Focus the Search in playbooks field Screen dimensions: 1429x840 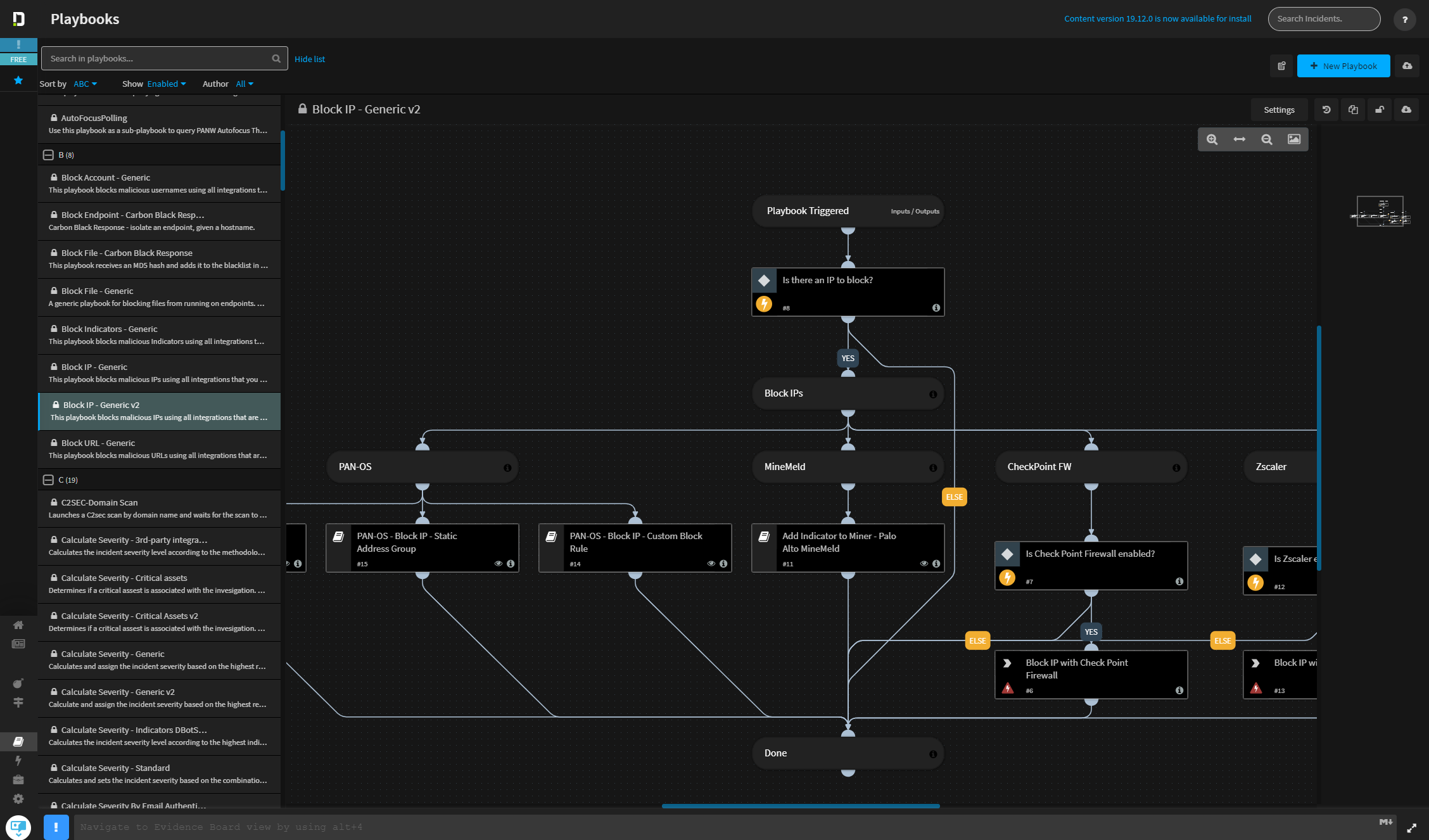165,58
